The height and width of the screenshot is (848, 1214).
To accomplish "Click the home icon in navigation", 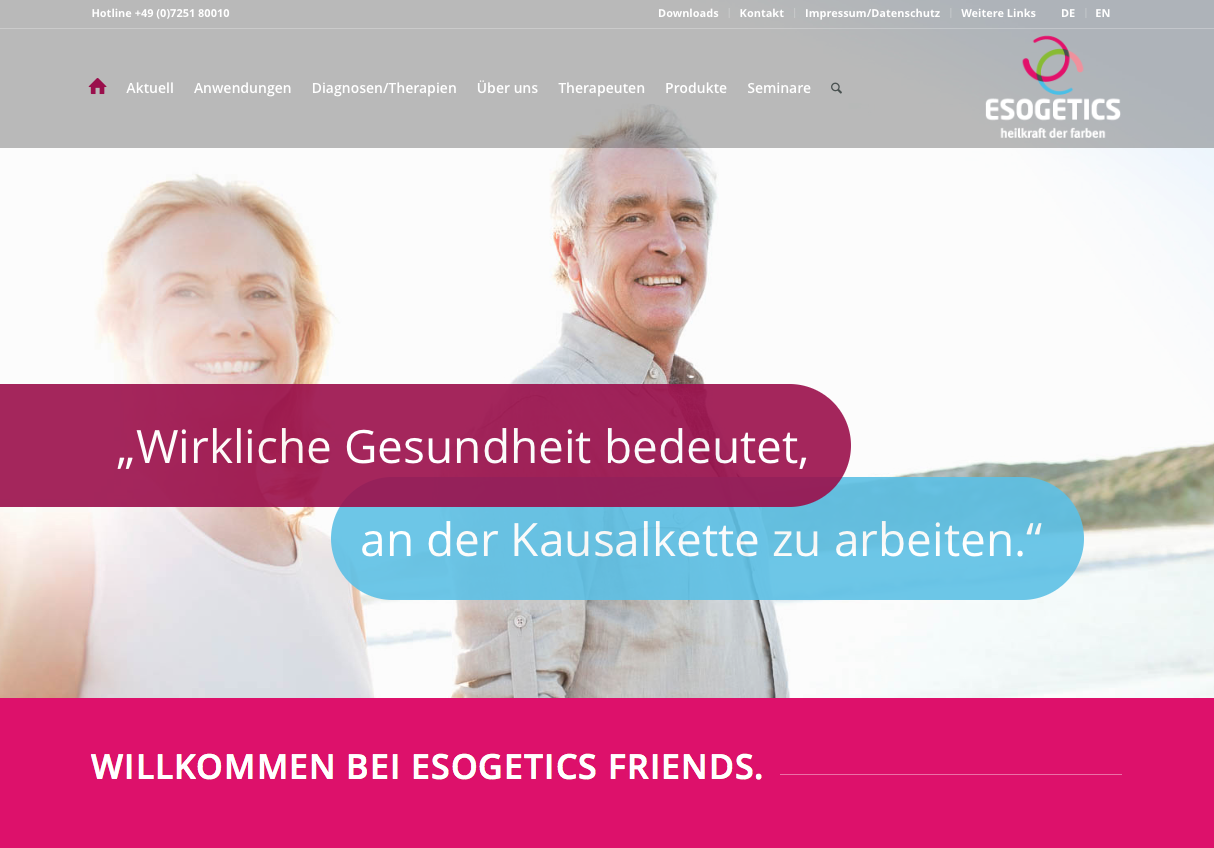I will (x=97, y=87).
